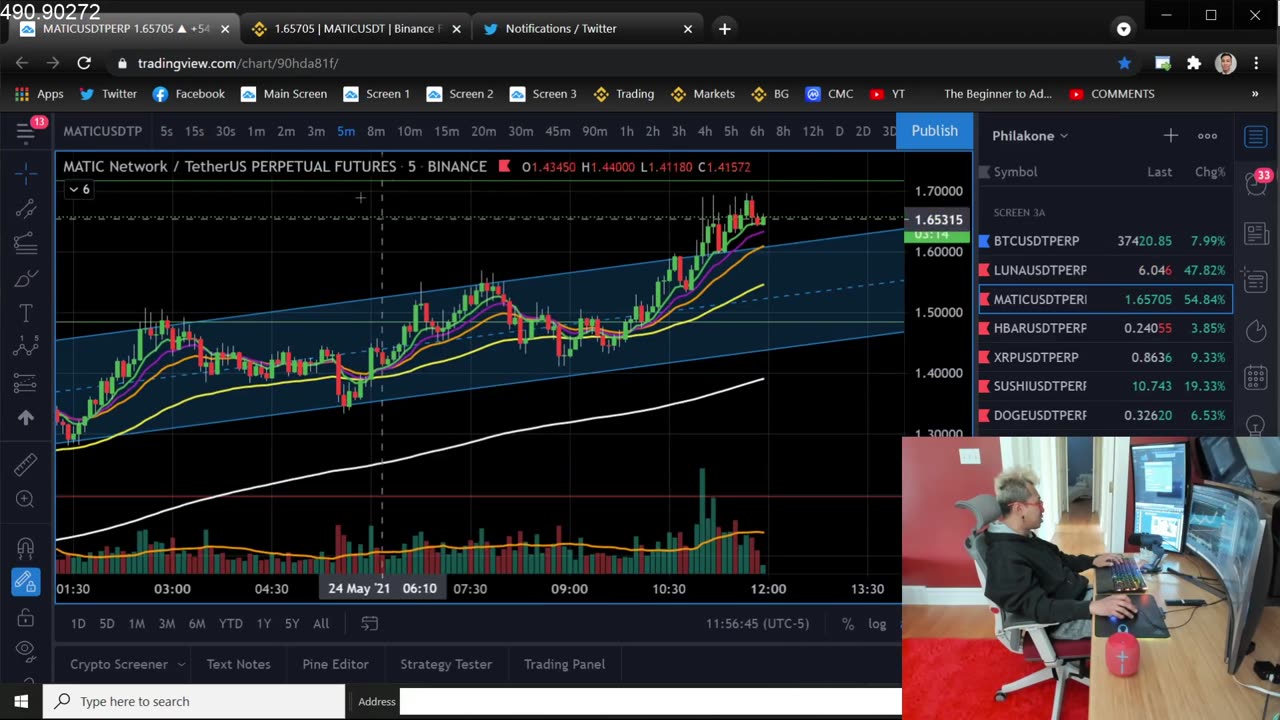Click the Chg% column header
This screenshot has height=720, width=1280.
pos(1210,172)
